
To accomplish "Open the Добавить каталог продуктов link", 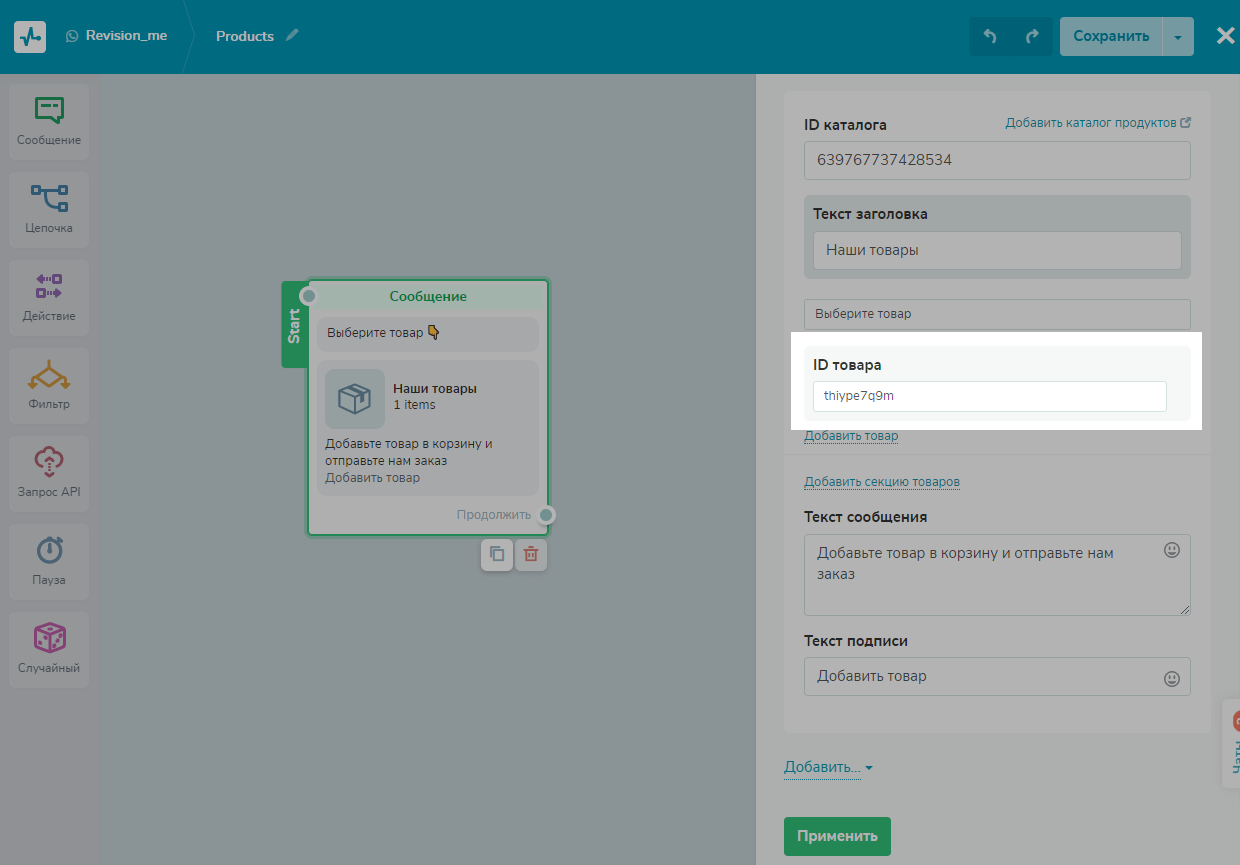I will 1097,123.
